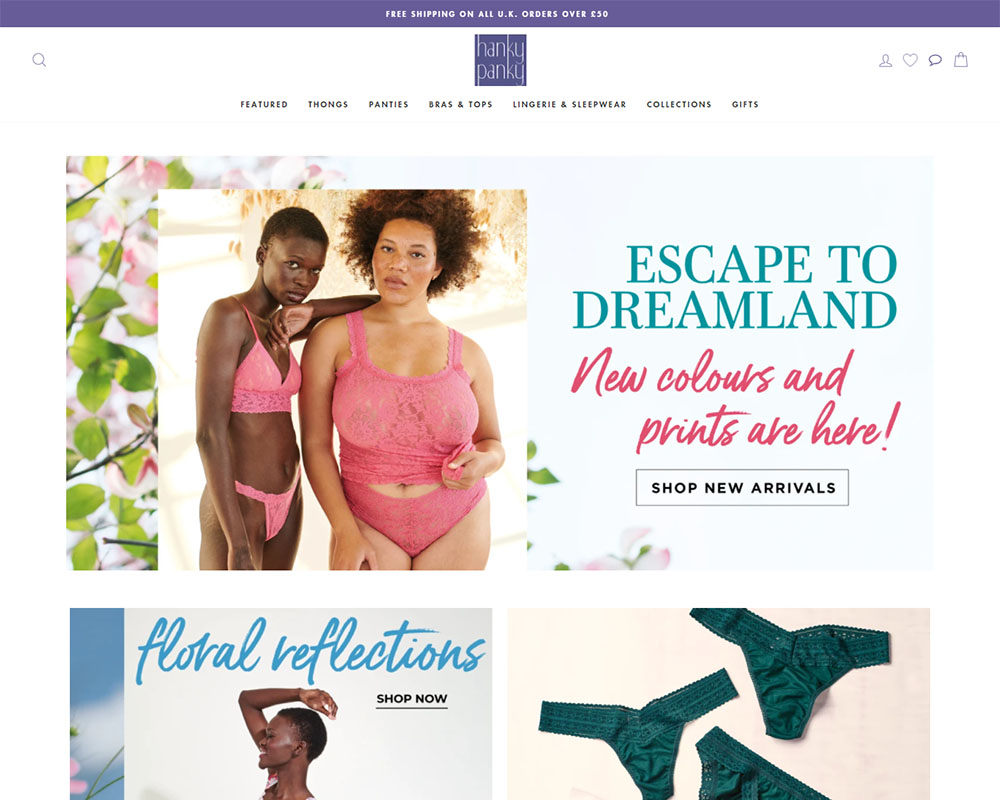Screen dimensions: 1000x800
Task: Click the Escape to Dreamland heading
Action: pos(734,286)
